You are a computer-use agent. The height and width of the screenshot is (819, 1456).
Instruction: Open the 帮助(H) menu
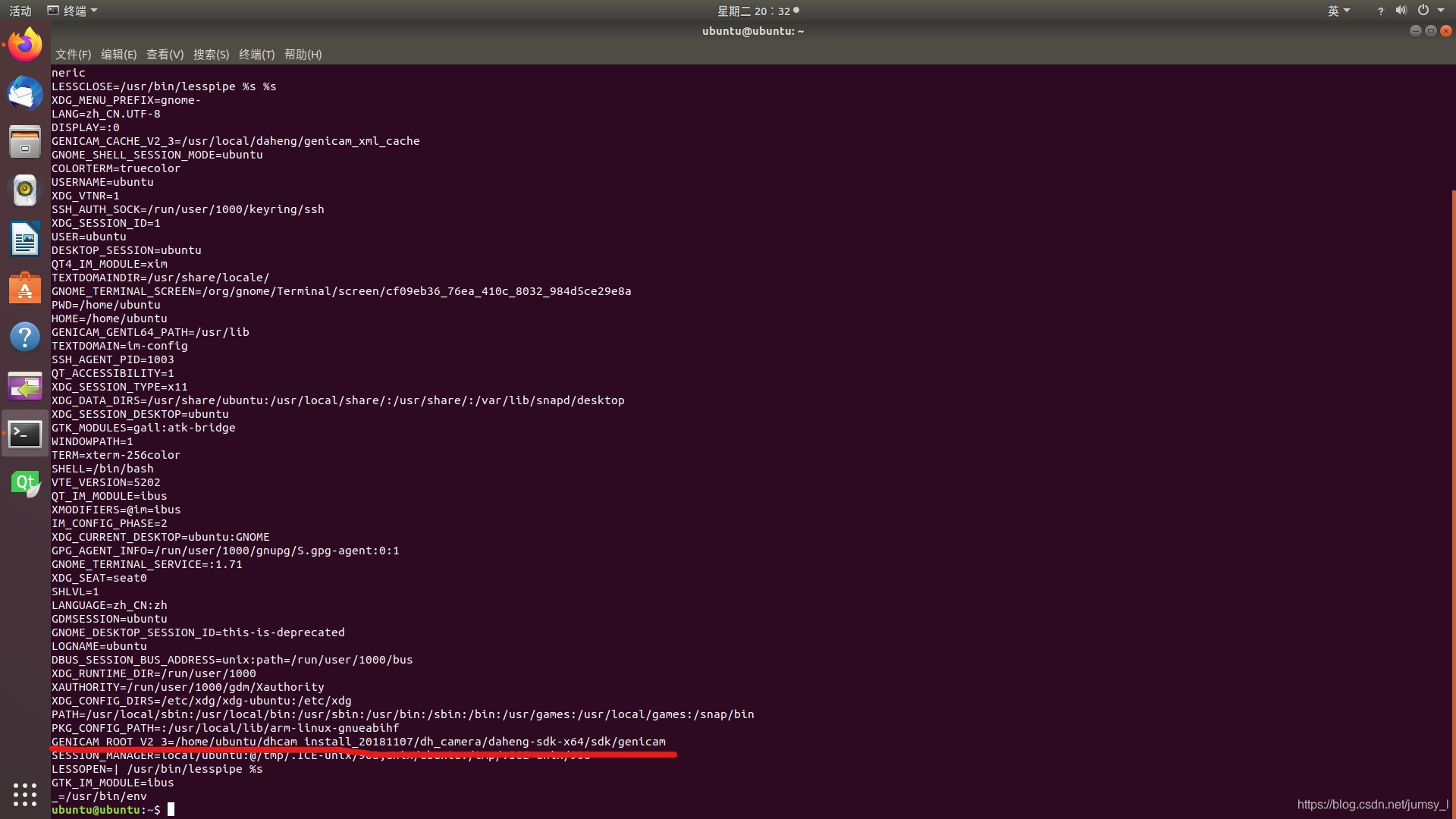(x=303, y=55)
